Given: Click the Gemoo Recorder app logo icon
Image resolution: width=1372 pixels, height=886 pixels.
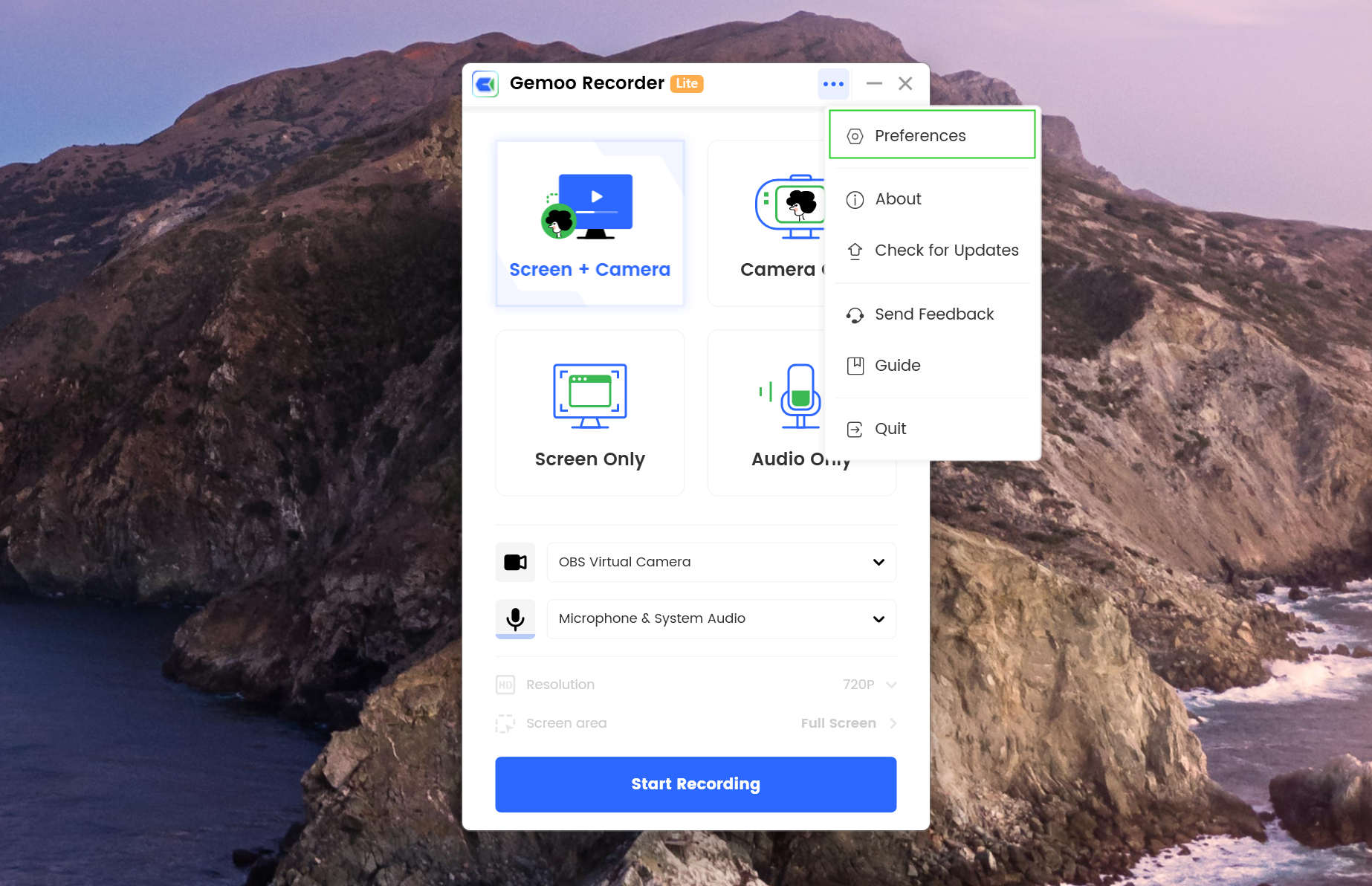Looking at the screenshot, I should point(485,84).
